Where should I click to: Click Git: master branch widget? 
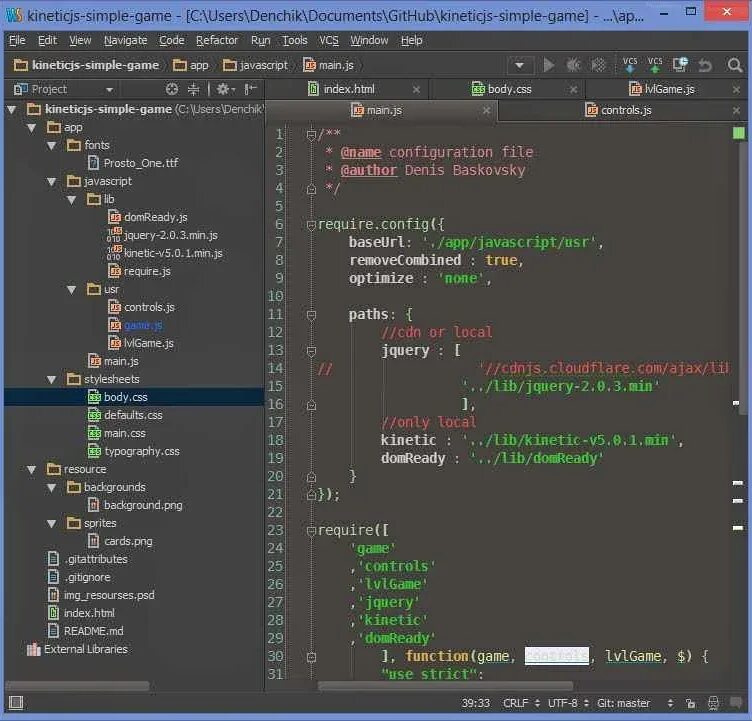(x=623, y=703)
